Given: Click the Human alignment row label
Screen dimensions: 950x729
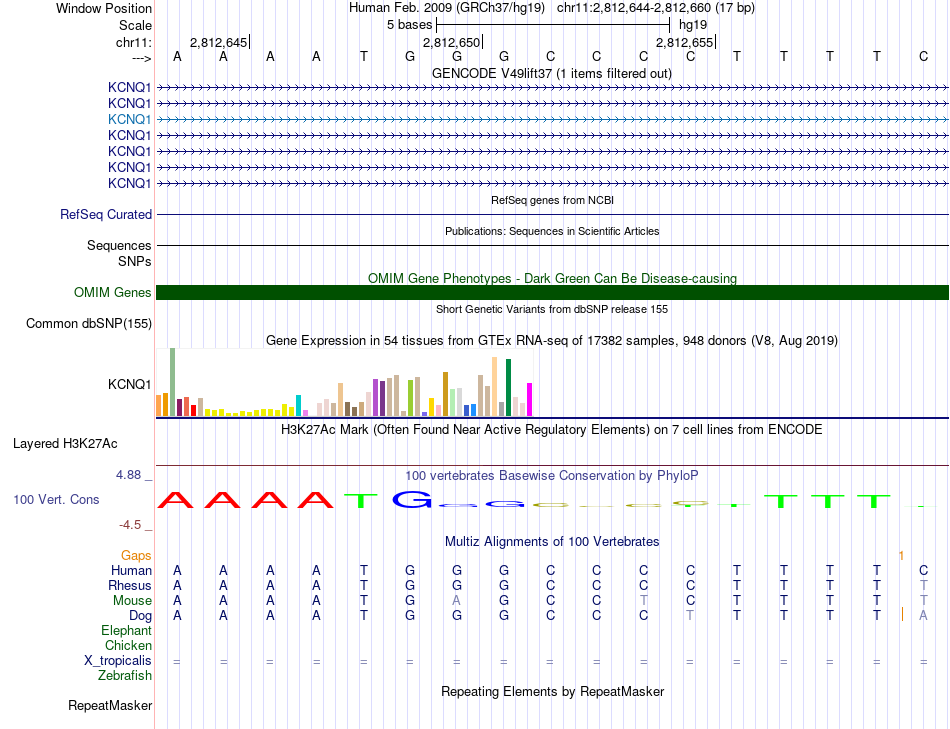Looking at the screenshot, I should click(131, 570).
